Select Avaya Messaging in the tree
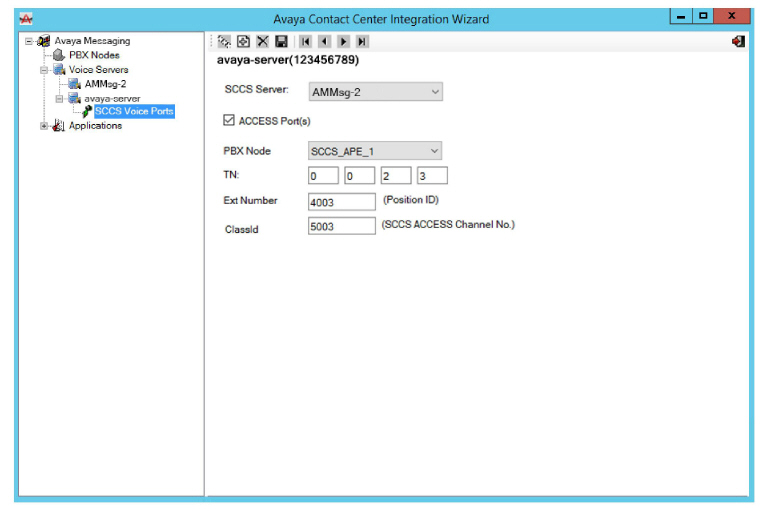This screenshot has width=768, height=511. 92,41
